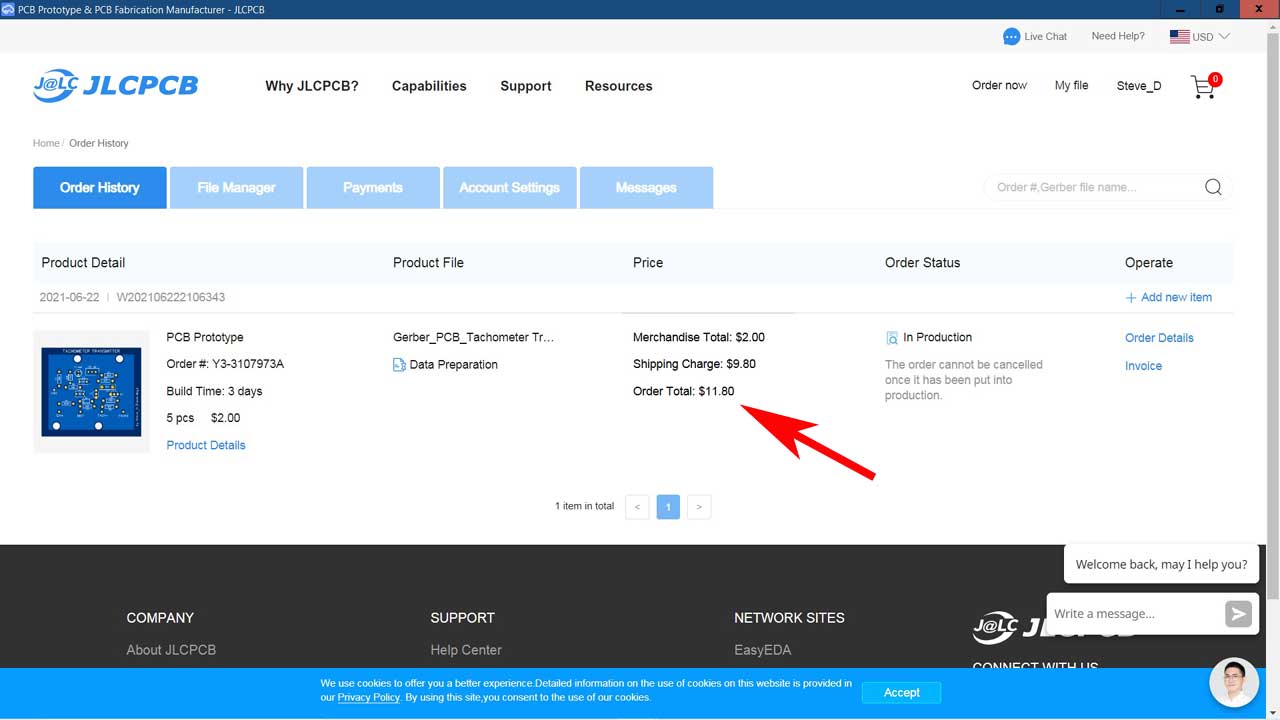Viewport: 1280px width, 720px height.
Task: Click the Data Preparation file icon
Action: (x=399, y=365)
